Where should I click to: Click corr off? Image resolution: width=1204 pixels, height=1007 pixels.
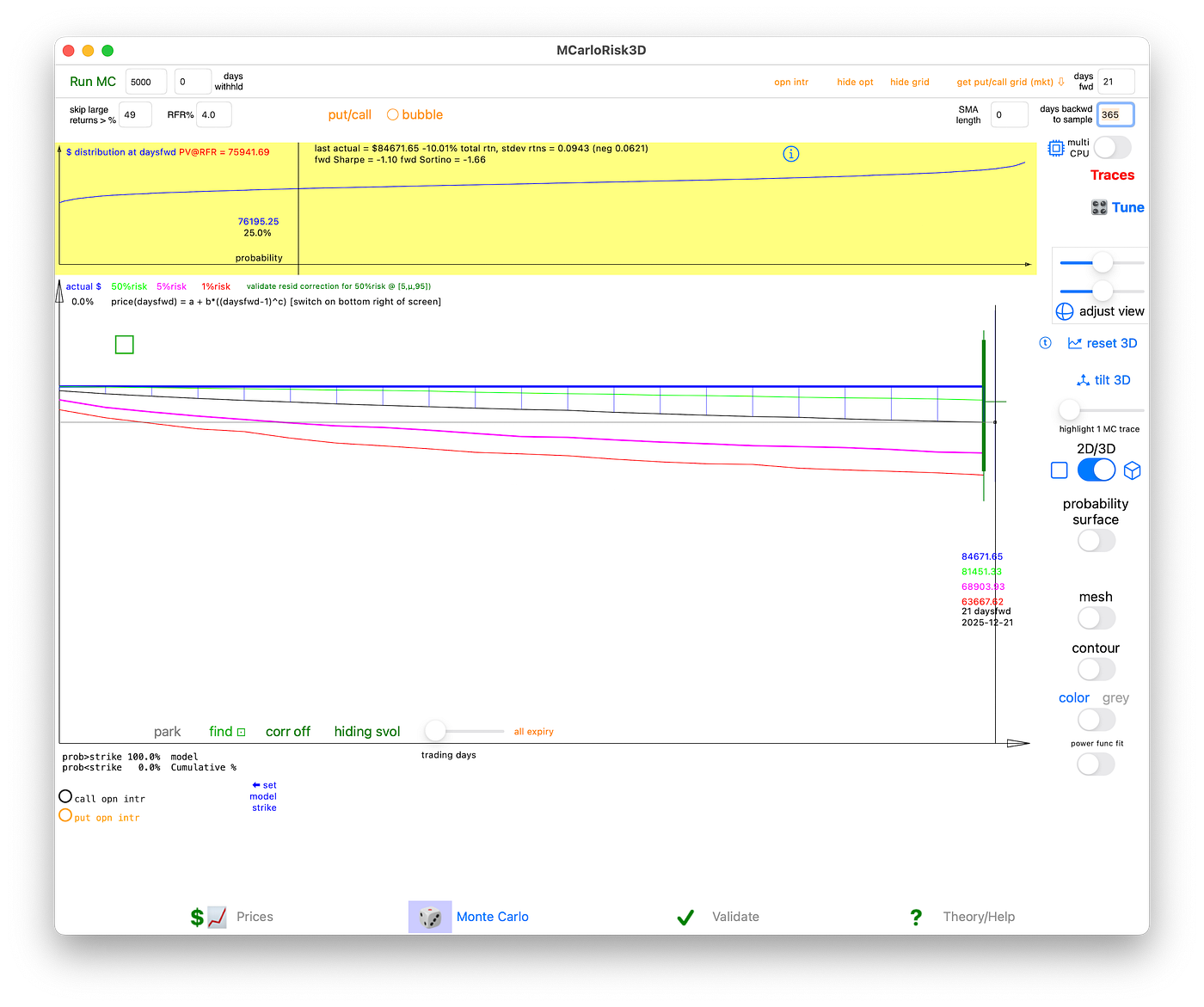click(x=288, y=732)
